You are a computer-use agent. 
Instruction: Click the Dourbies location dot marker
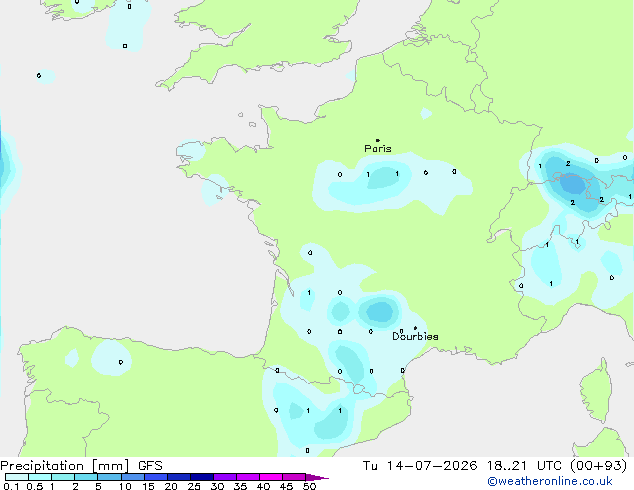[415, 328]
